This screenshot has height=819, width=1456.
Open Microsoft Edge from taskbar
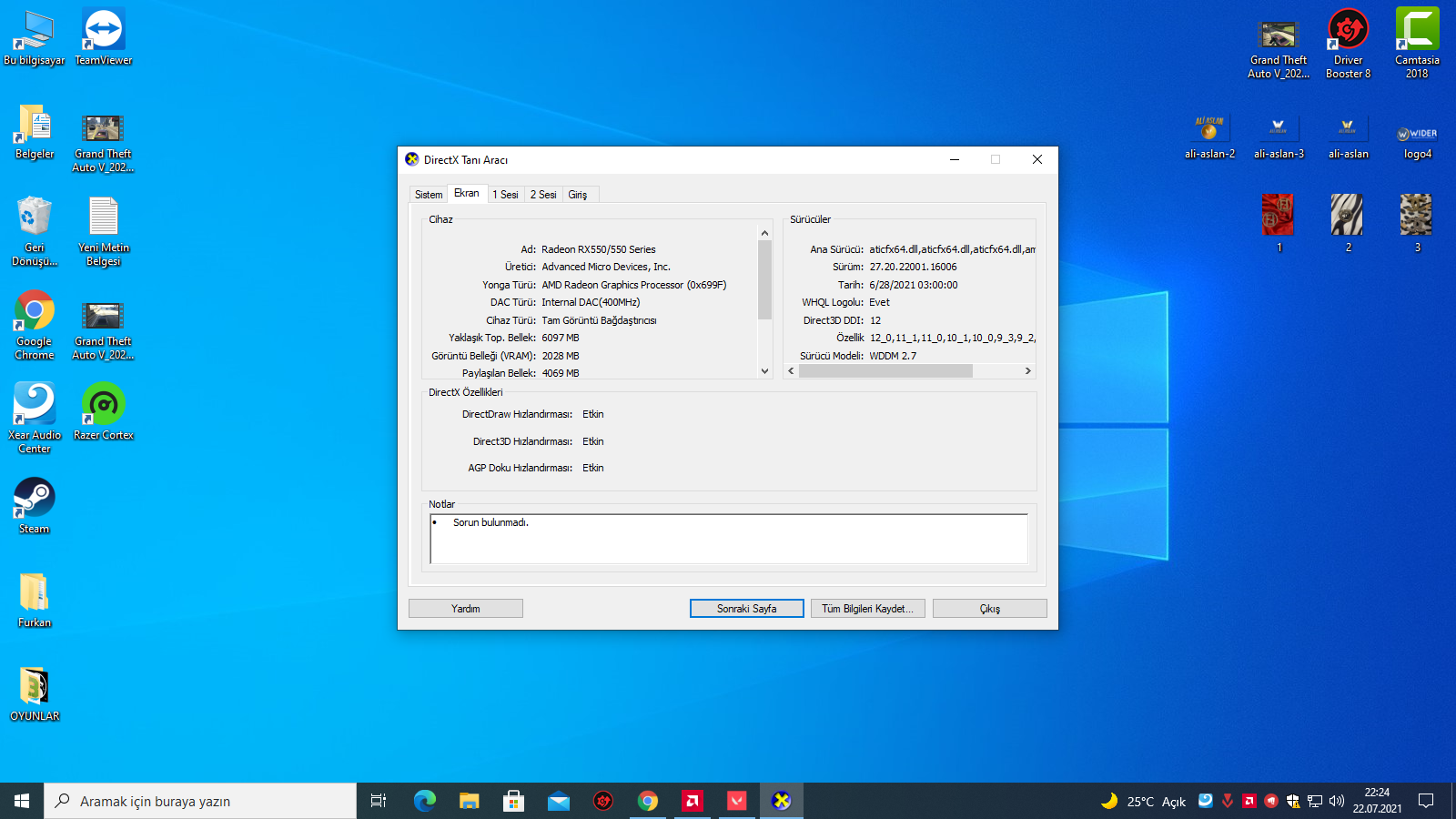[425, 801]
